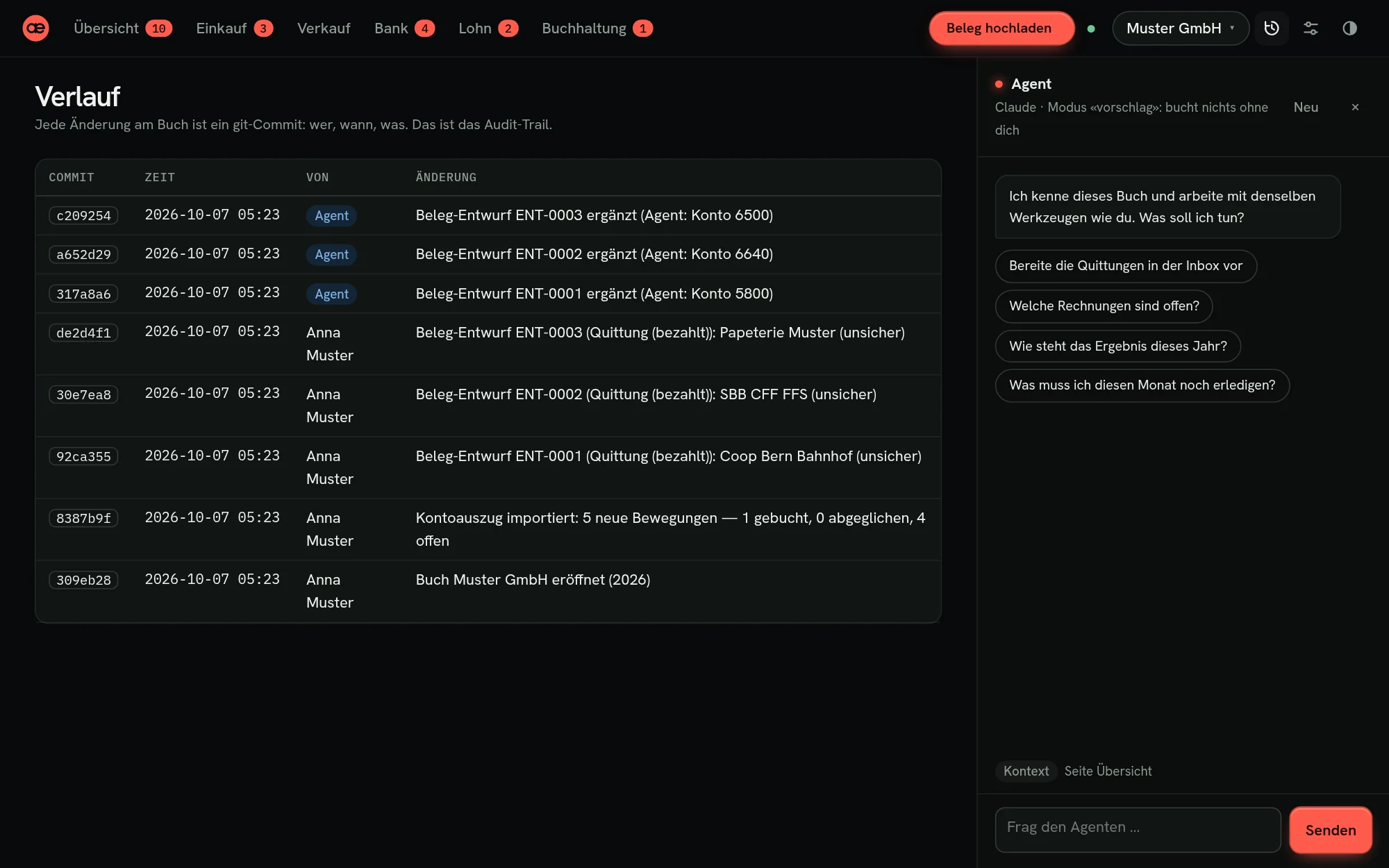Start a new agent chat with Neu
1389x868 pixels.
point(1306,107)
